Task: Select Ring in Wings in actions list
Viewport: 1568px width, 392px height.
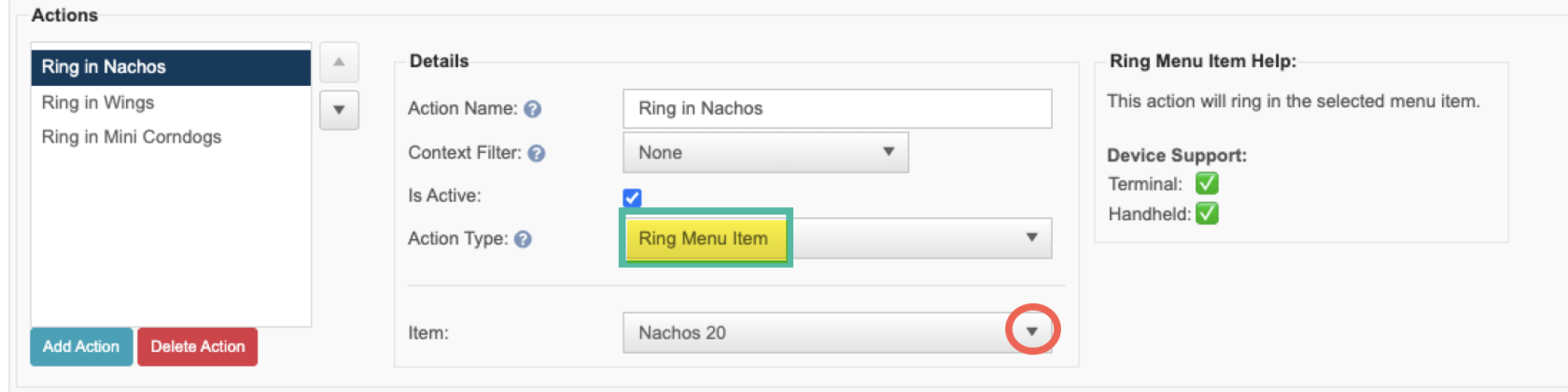Action: 171,103
